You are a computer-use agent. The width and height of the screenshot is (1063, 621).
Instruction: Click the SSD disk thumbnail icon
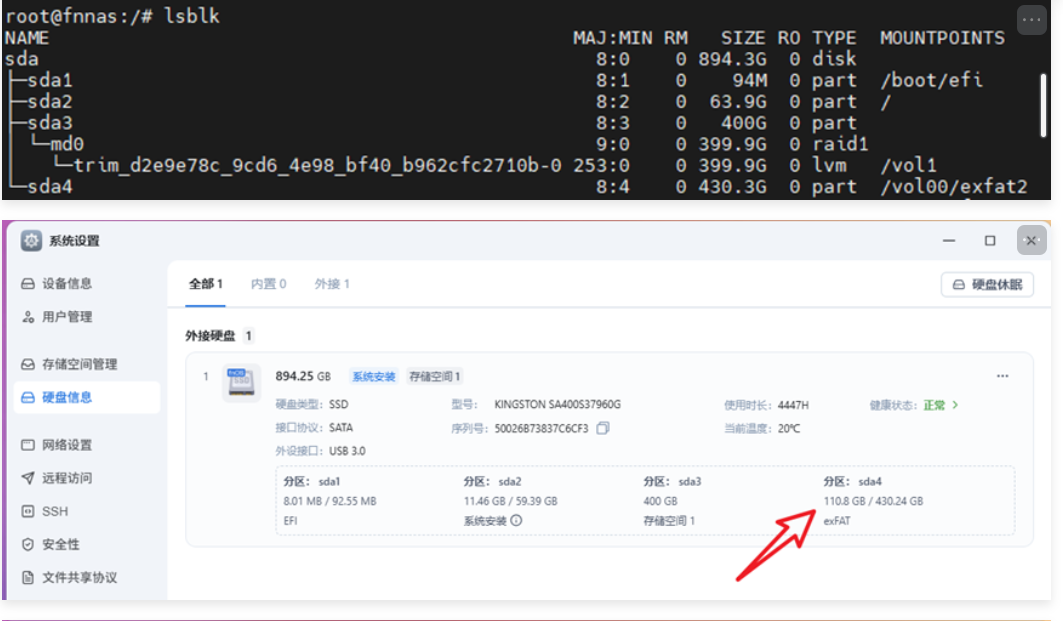point(241,383)
